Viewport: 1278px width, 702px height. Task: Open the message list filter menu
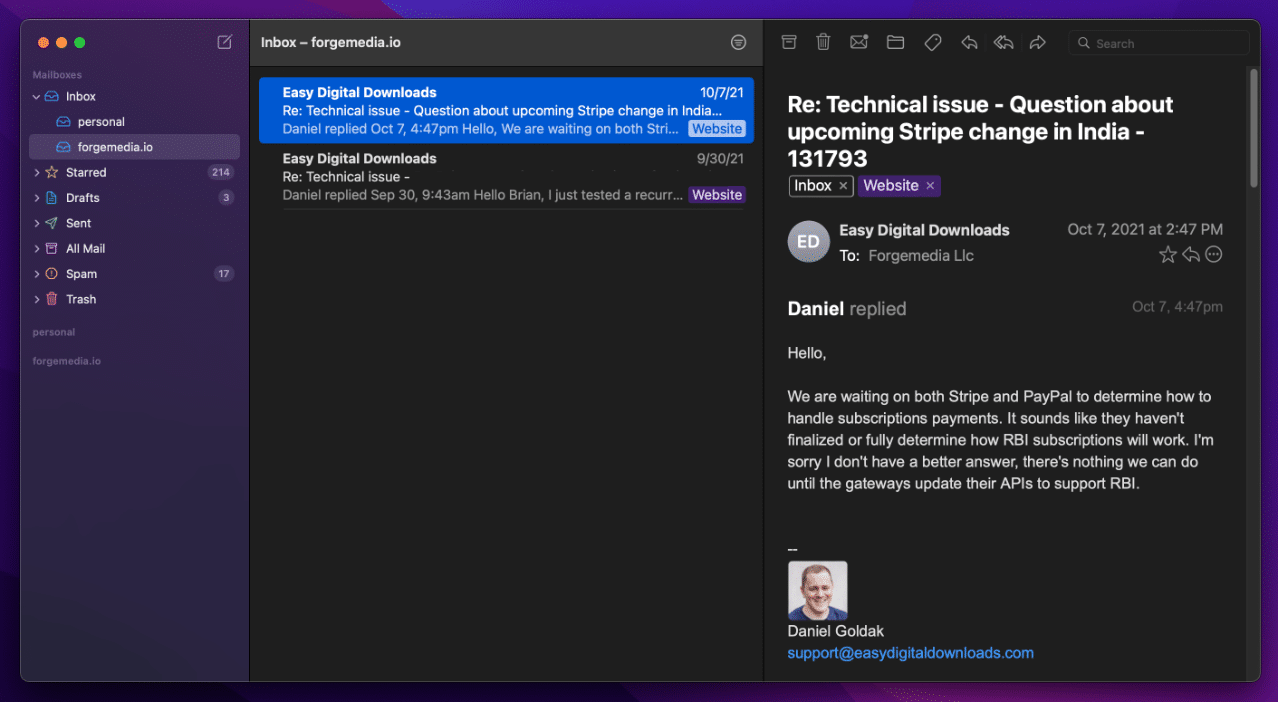738,42
